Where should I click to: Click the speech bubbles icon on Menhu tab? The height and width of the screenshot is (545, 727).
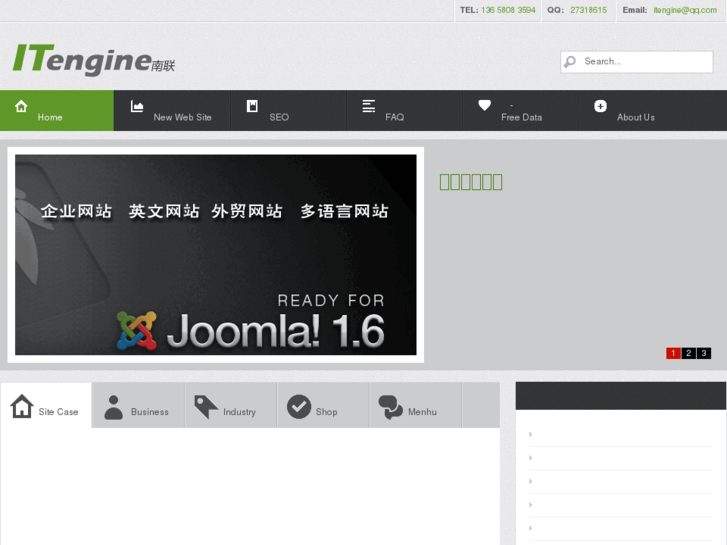point(391,407)
